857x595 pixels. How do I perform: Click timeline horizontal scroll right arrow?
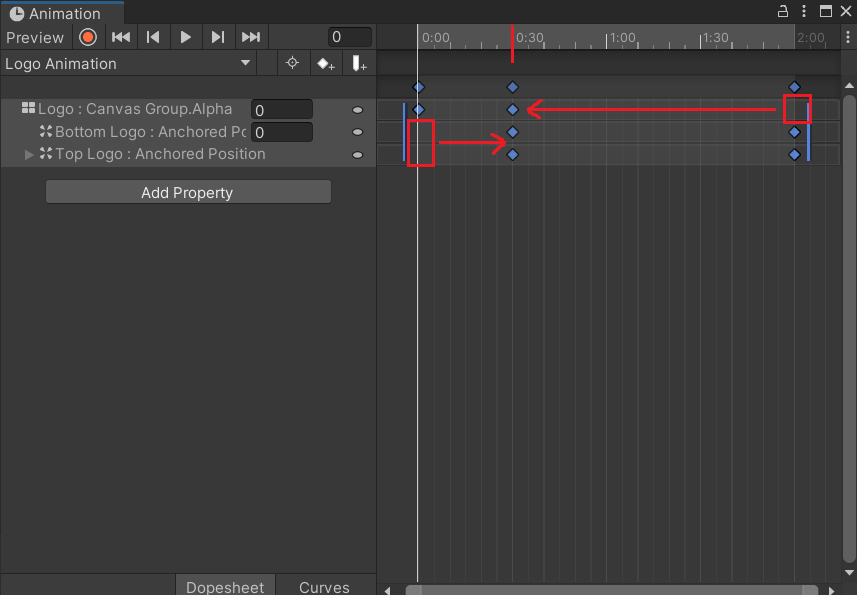(x=832, y=591)
